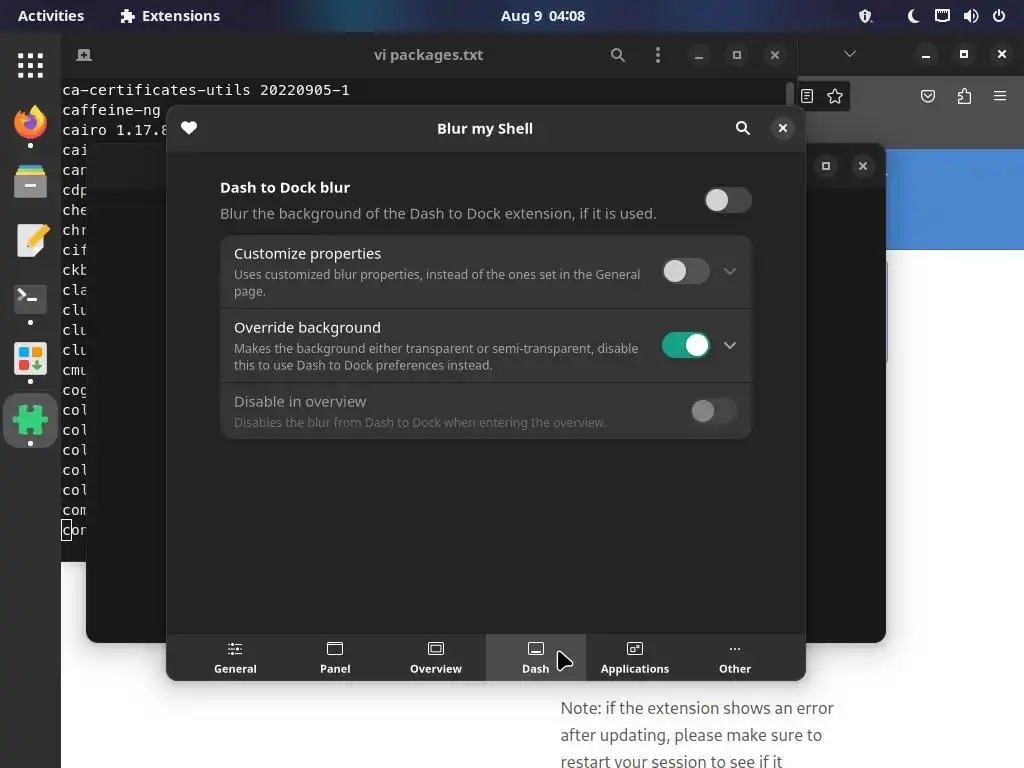1024x768 pixels.
Task: Click the 'ca-certificates-utils 20220905-1' line in terminal
Action: click(x=206, y=90)
